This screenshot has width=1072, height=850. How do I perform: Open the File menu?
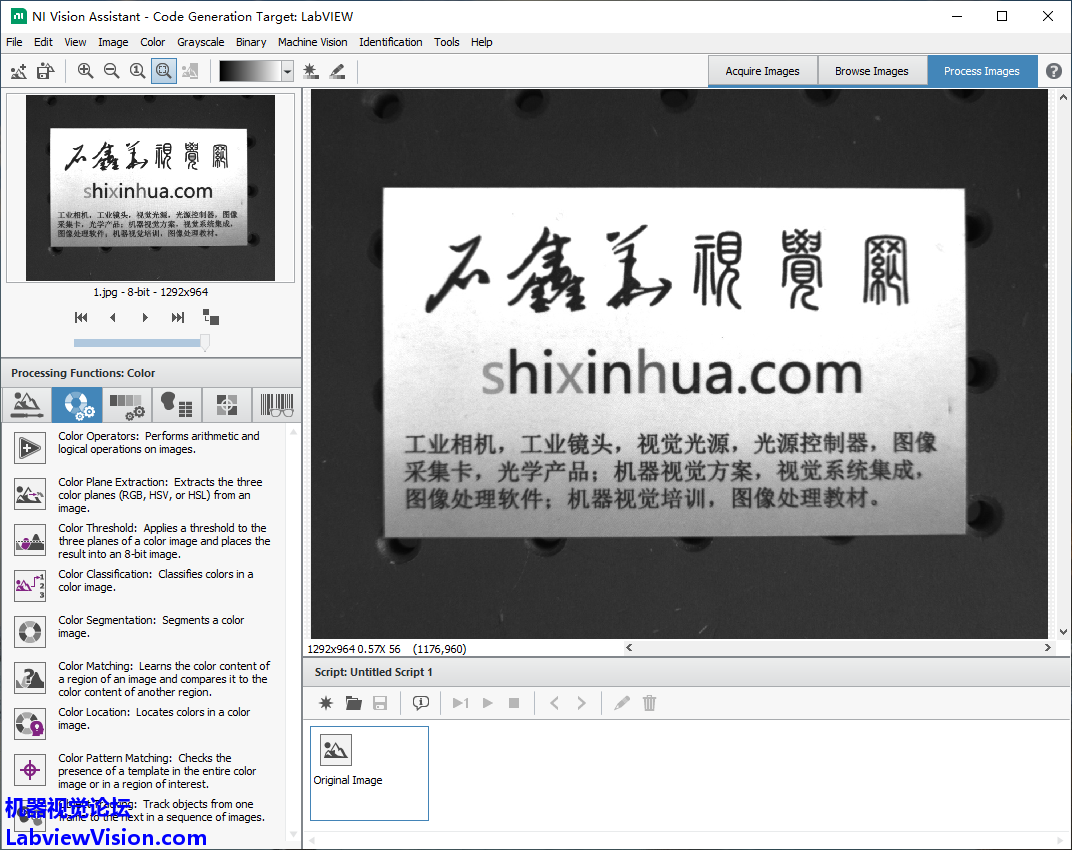(x=14, y=42)
